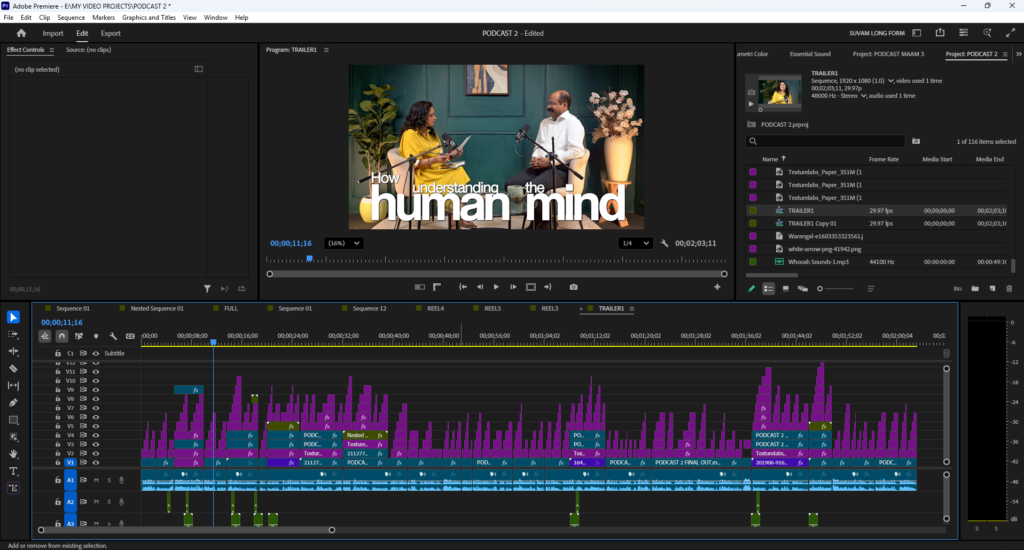The width and height of the screenshot is (1024, 550).
Task: Toggle visibility eye of track V9
Action: 96,390
